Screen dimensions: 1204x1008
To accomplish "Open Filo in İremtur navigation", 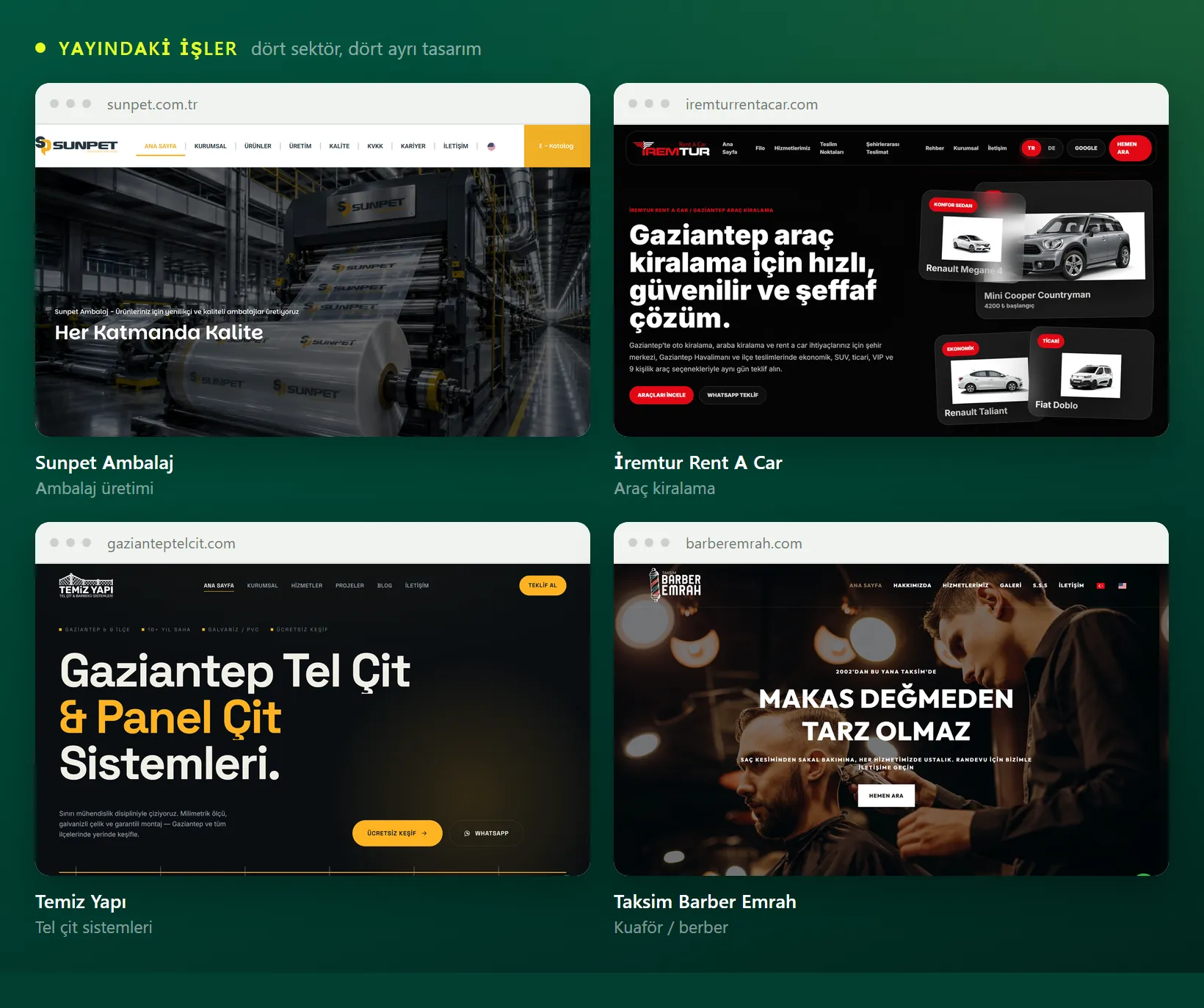I will pyautogui.click(x=760, y=148).
